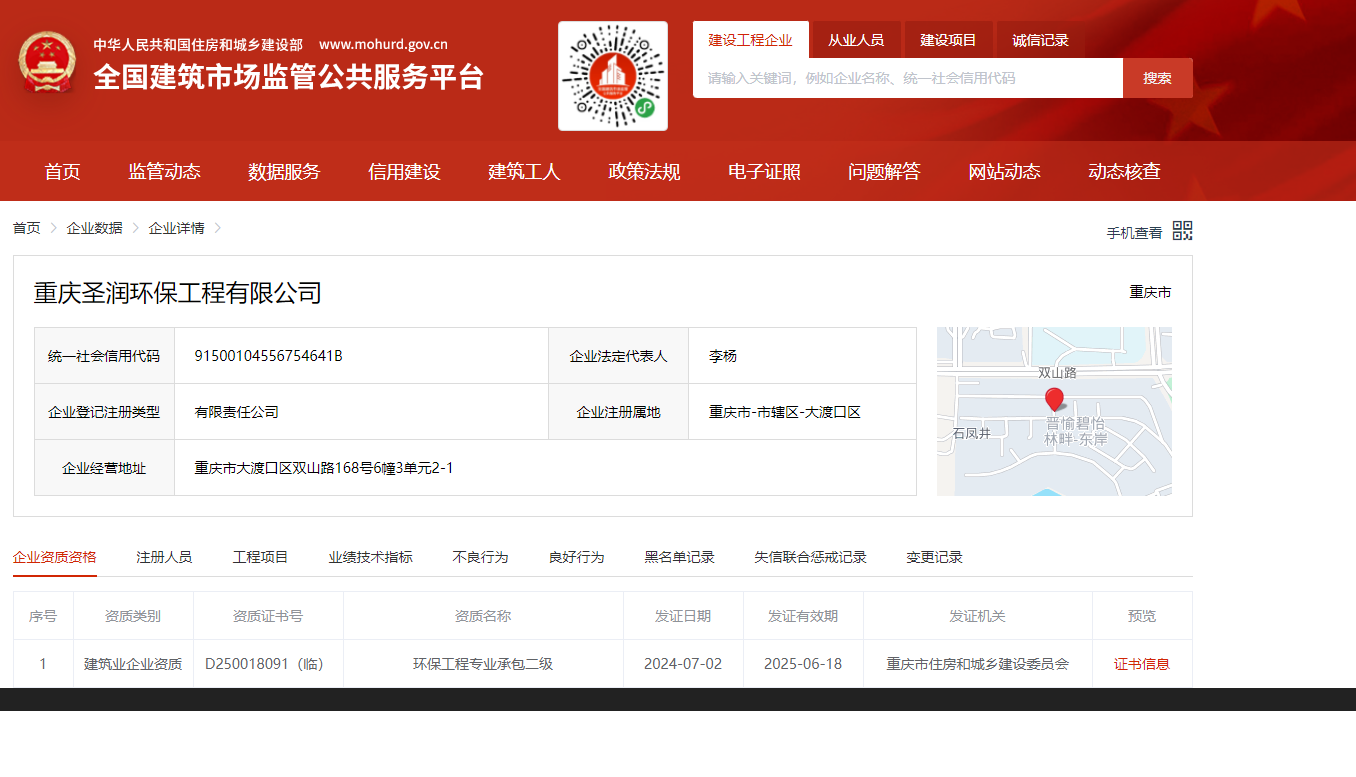Switch to the 注册人员 tab
Viewport: 1356px width, 777px height.
click(164, 557)
